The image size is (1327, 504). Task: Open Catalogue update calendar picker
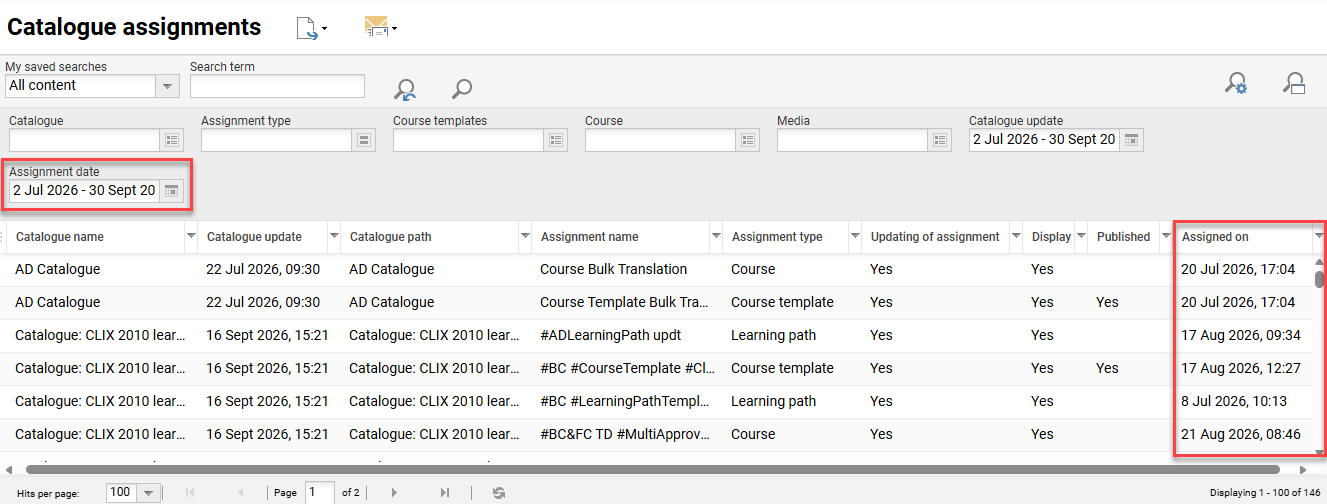[x=1131, y=140]
